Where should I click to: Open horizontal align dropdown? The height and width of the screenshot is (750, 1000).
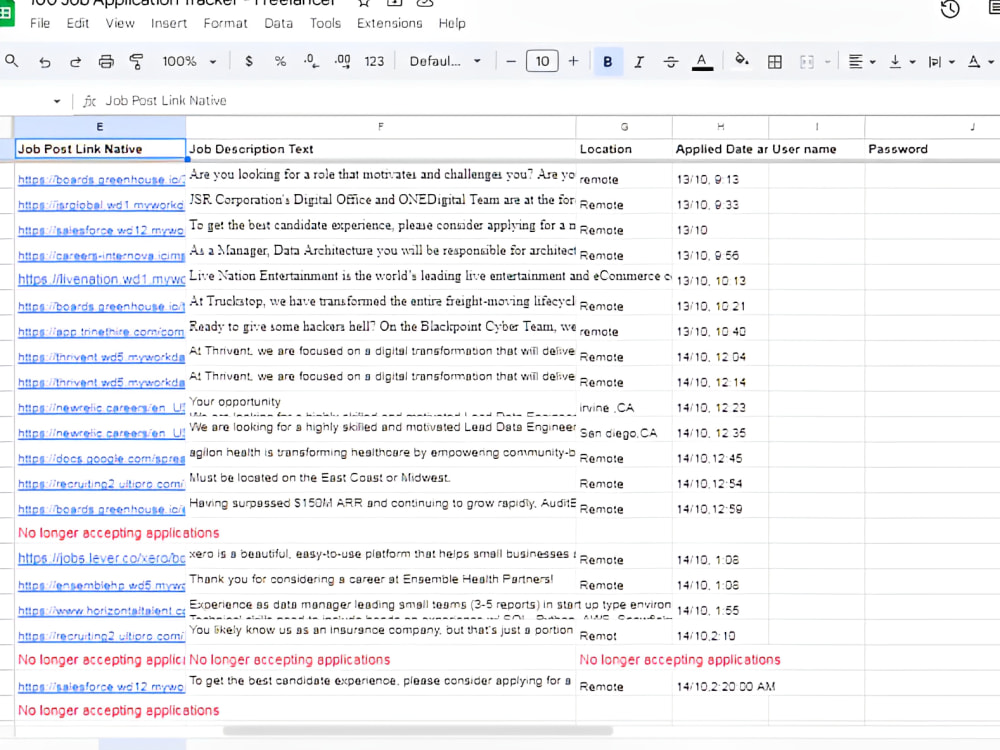click(862, 62)
